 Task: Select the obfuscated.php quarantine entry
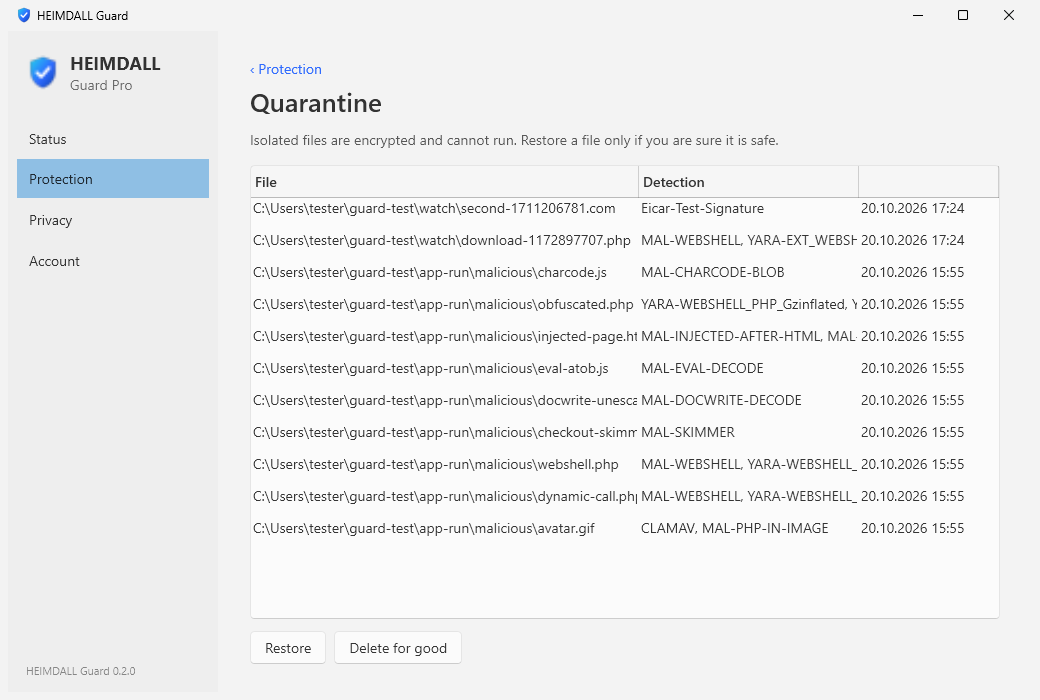625,304
